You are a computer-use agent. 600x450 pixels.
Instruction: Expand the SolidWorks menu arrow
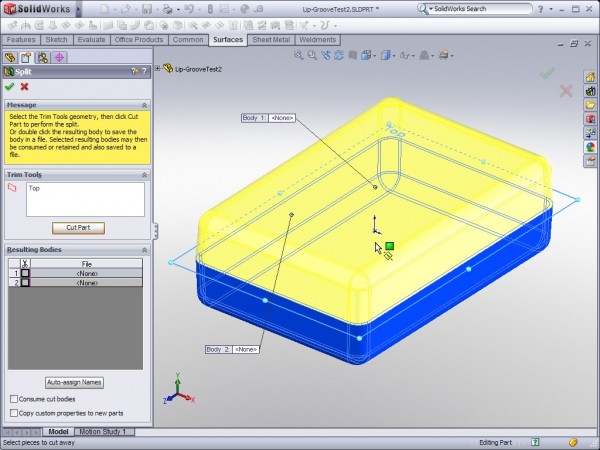tap(78, 9)
